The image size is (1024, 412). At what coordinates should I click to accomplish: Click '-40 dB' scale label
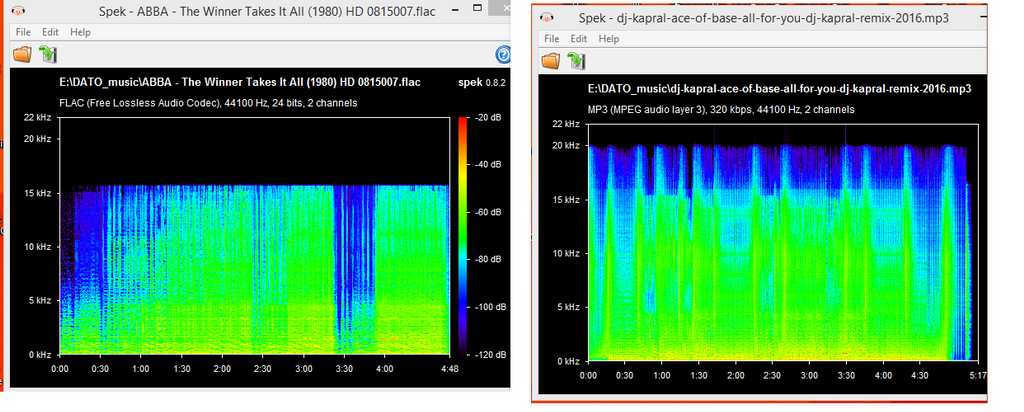pos(489,165)
